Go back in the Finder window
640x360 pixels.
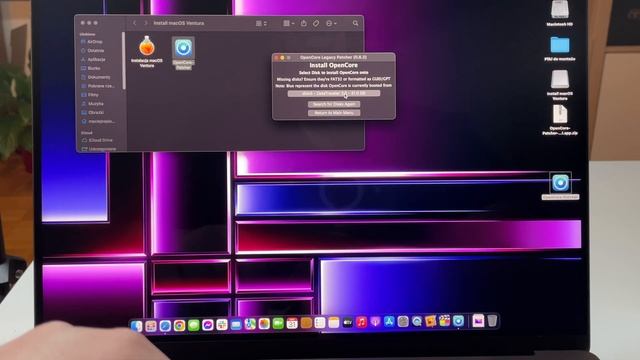point(135,23)
